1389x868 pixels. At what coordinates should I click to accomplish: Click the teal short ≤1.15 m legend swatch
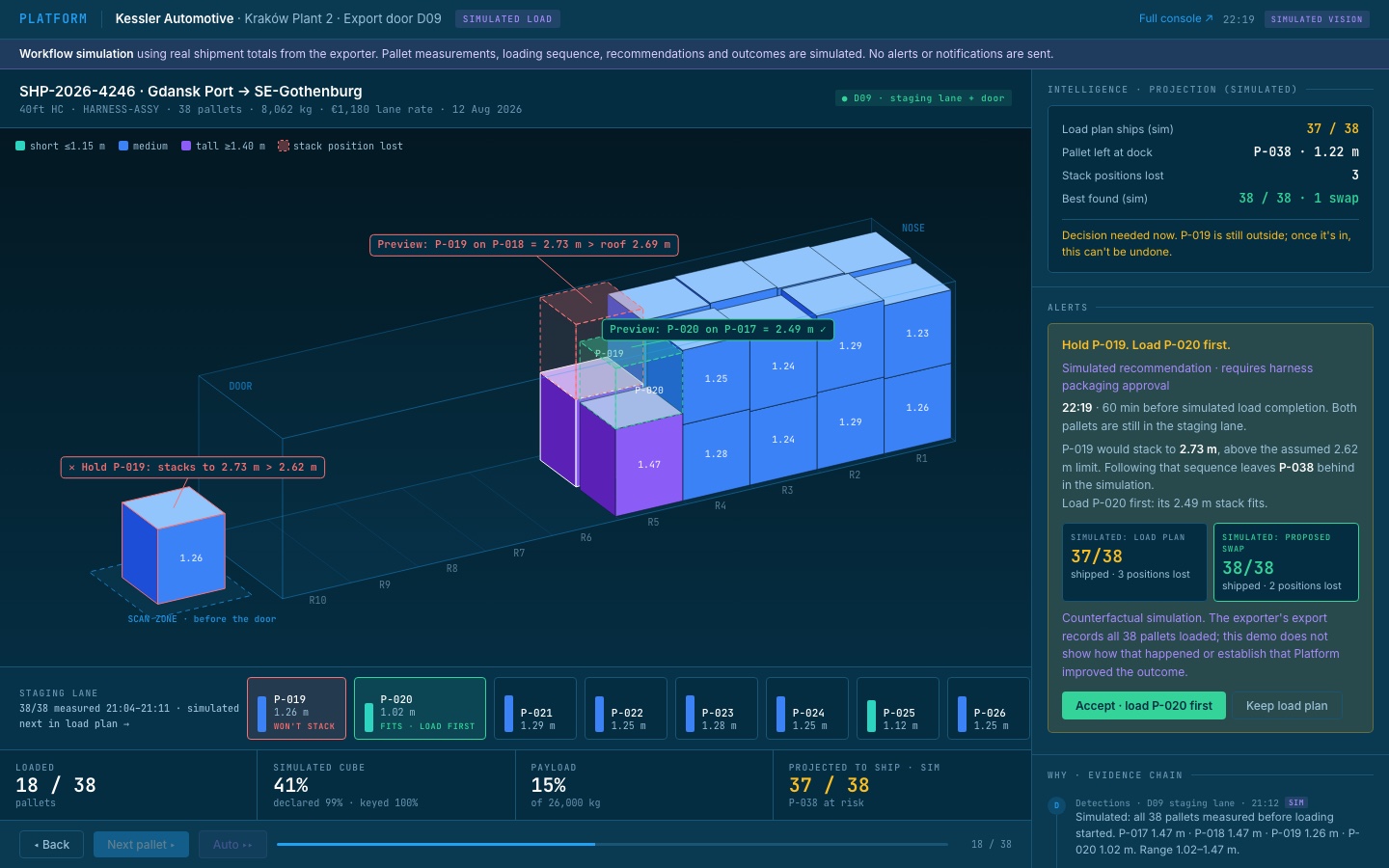click(20, 147)
